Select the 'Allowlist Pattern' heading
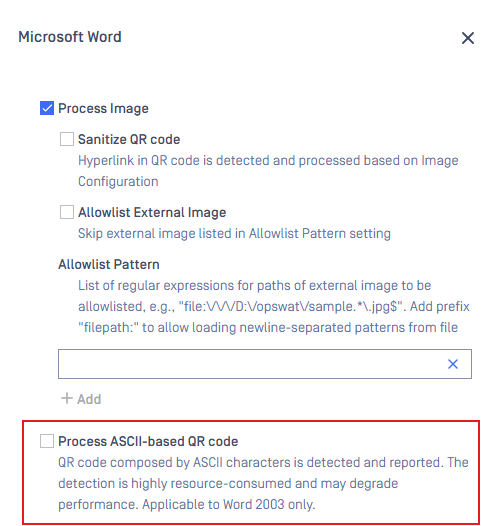This screenshot has width=492, height=526. (109, 264)
